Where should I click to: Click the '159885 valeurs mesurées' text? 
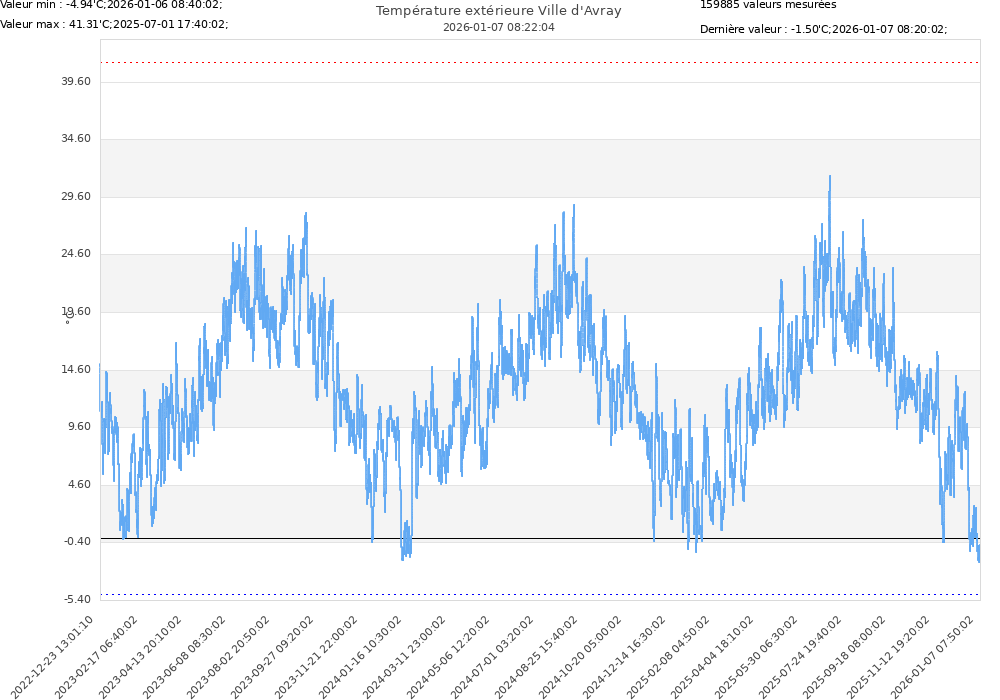pos(768,4)
